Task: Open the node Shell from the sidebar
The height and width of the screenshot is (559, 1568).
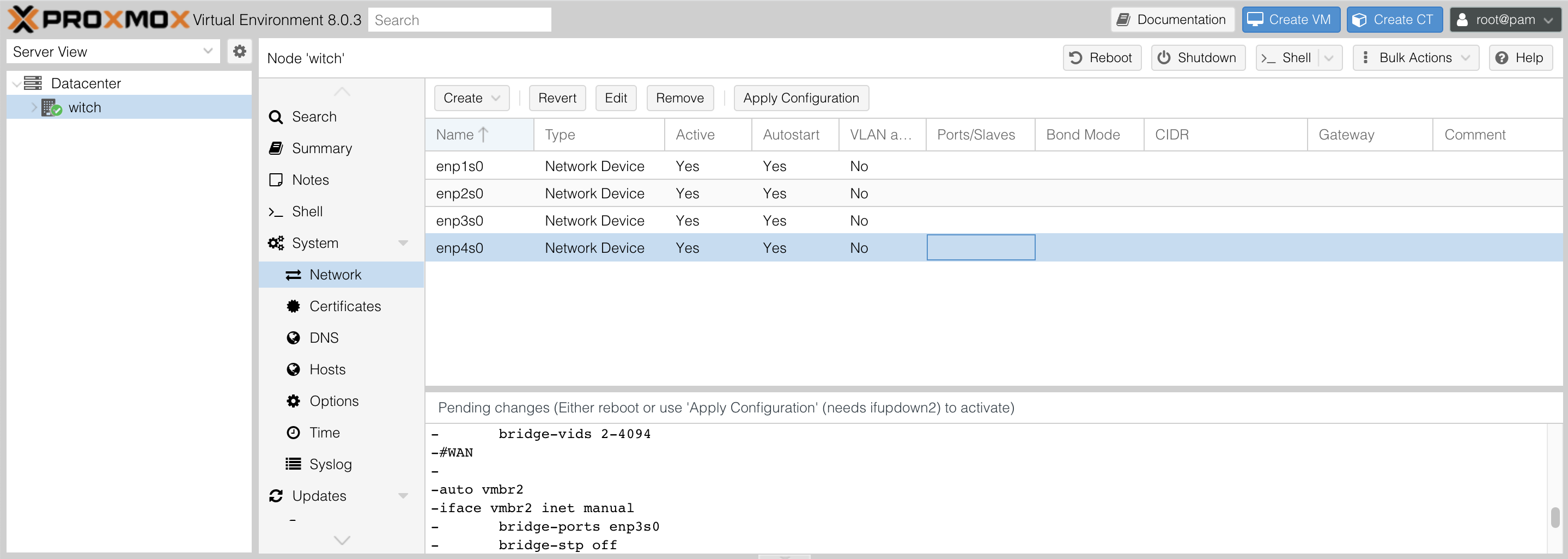Action: pyautogui.click(x=276, y=211)
